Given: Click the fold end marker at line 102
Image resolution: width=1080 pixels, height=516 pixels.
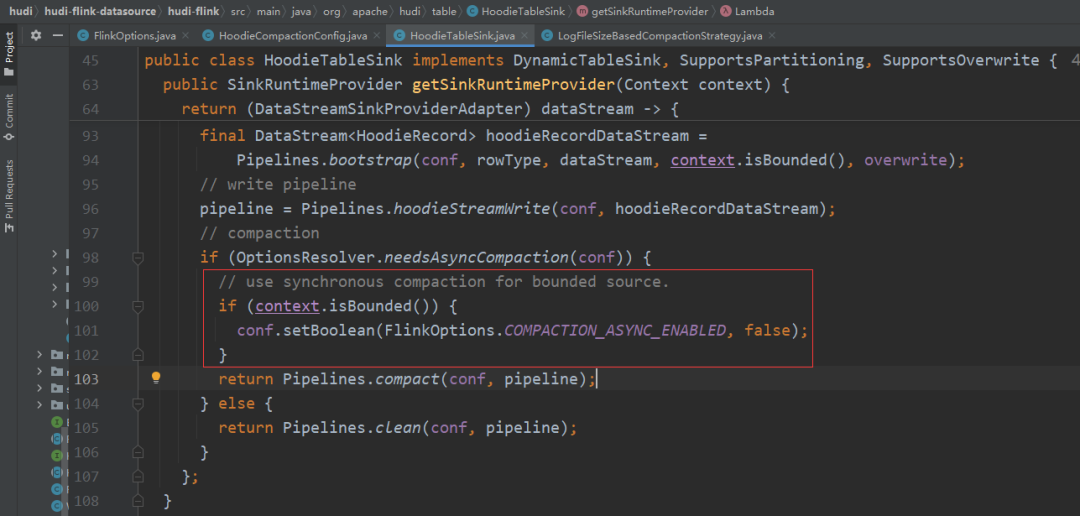Looking at the screenshot, I should pyautogui.click(x=138, y=354).
